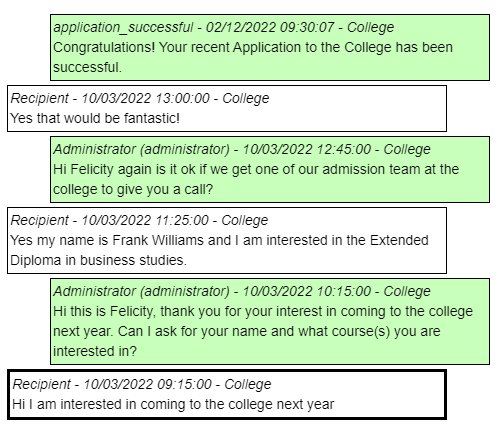The height and width of the screenshot is (437, 500).
Task: Click the text 'college to give you a call?'
Action: pyautogui.click(x=133, y=189)
